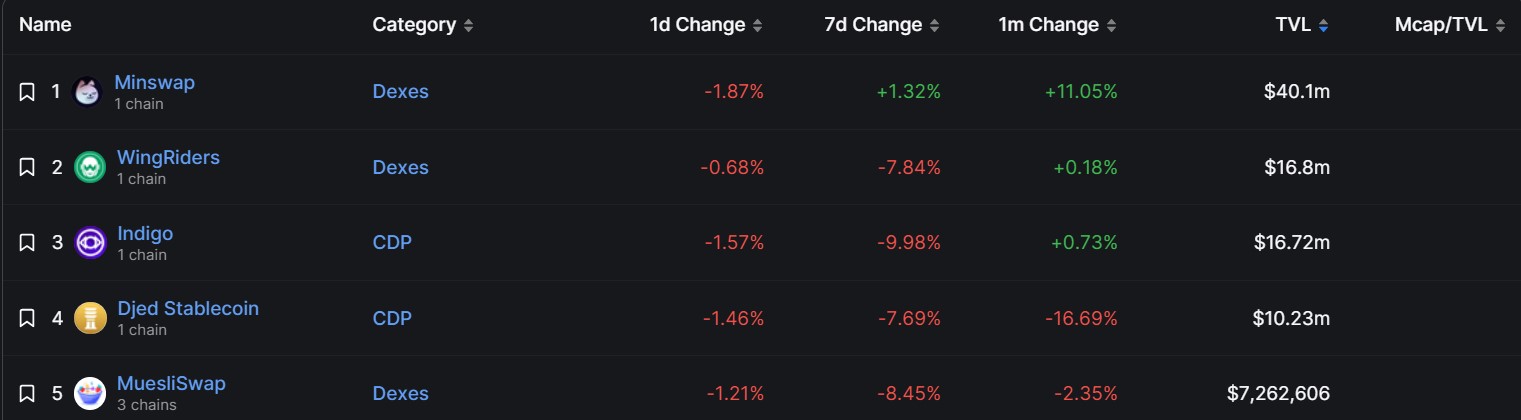Bookmark the Djed Stablecoin row
This screenshot has height=420, width=1521.
pos(27,318)
